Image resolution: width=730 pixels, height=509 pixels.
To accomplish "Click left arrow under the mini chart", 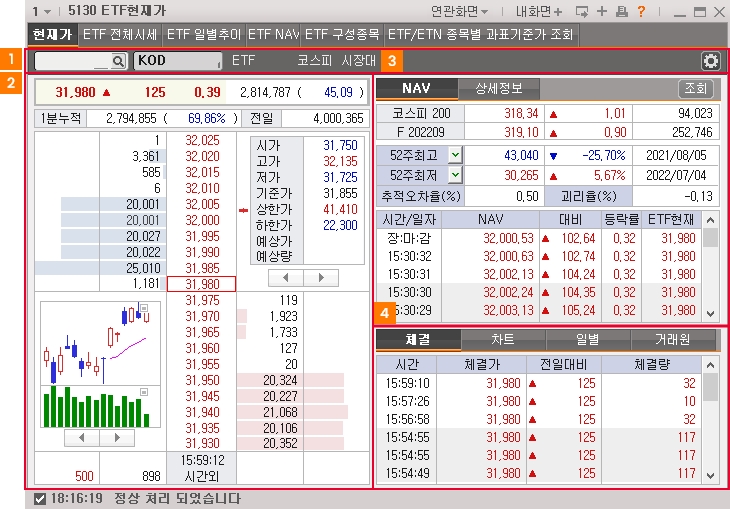I will pos(82,438).
